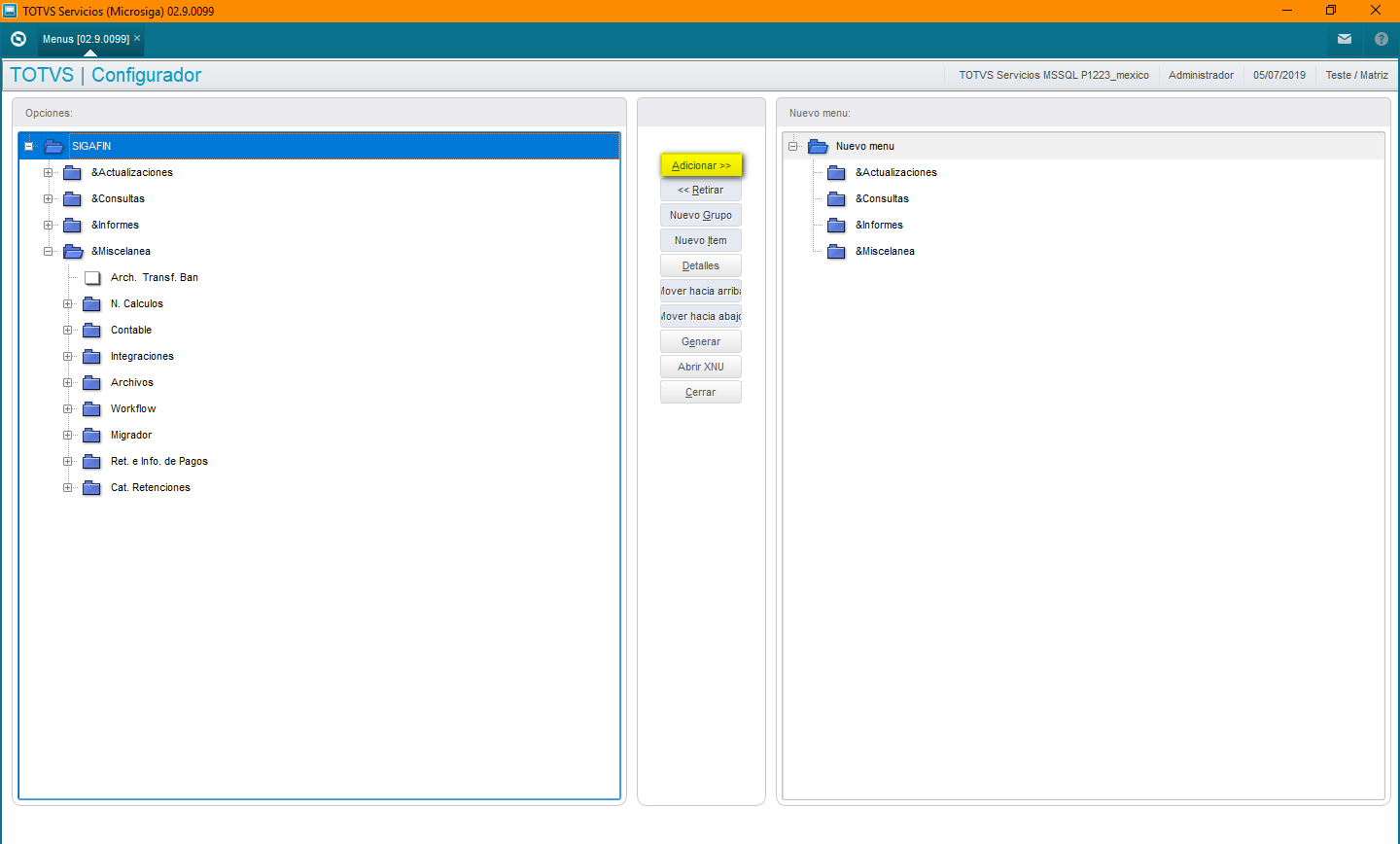1400x844 pixels.
Task: Click &Miscelanea folder icon in Nuevo menu
Action: pos(837,251)
